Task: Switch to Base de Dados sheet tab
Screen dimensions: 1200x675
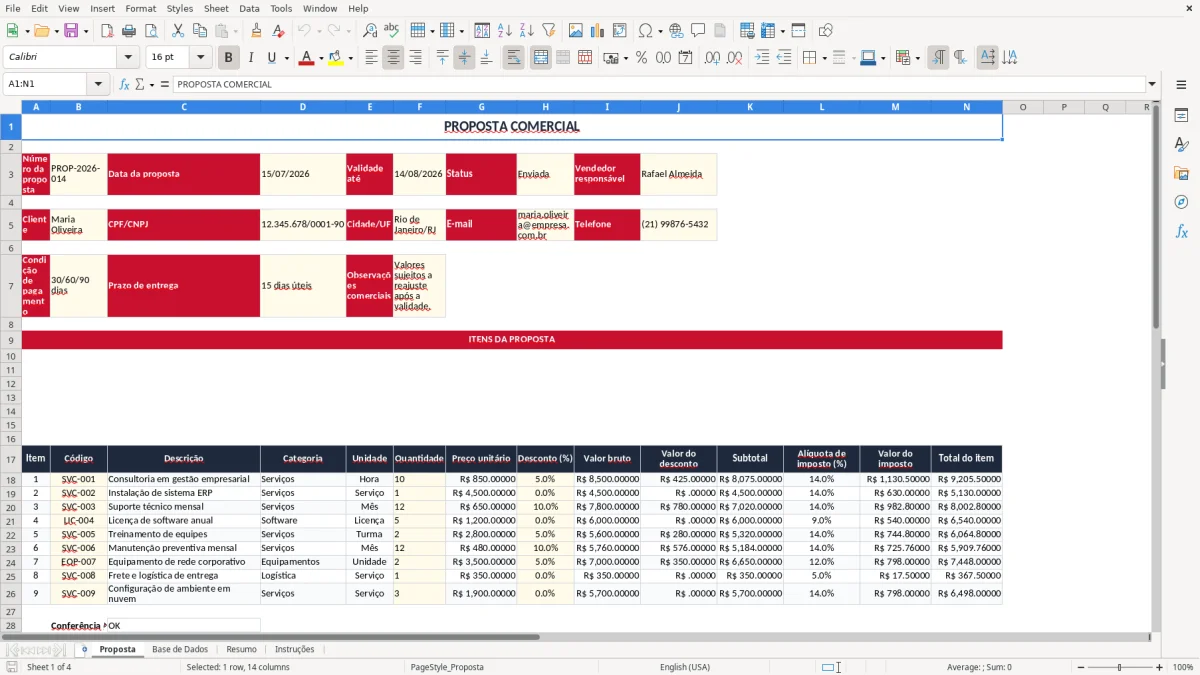Action: 180,649
